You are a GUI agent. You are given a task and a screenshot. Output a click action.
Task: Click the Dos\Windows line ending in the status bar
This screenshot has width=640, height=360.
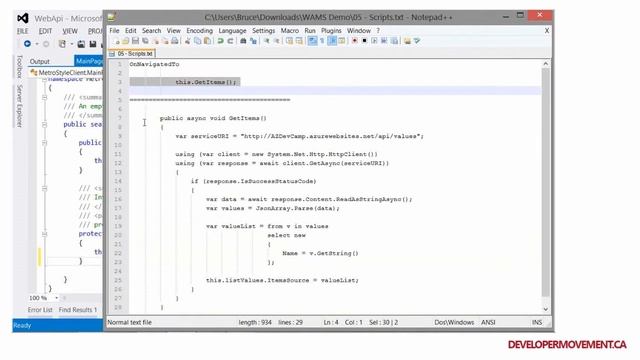(454, 322)
